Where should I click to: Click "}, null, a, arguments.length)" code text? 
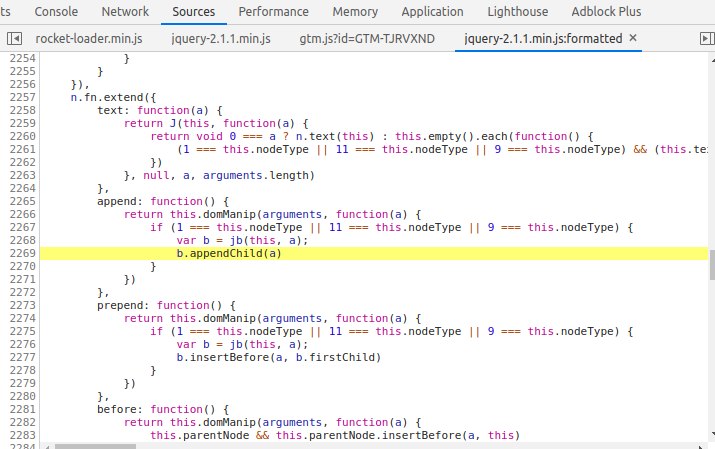coord(219,175)
